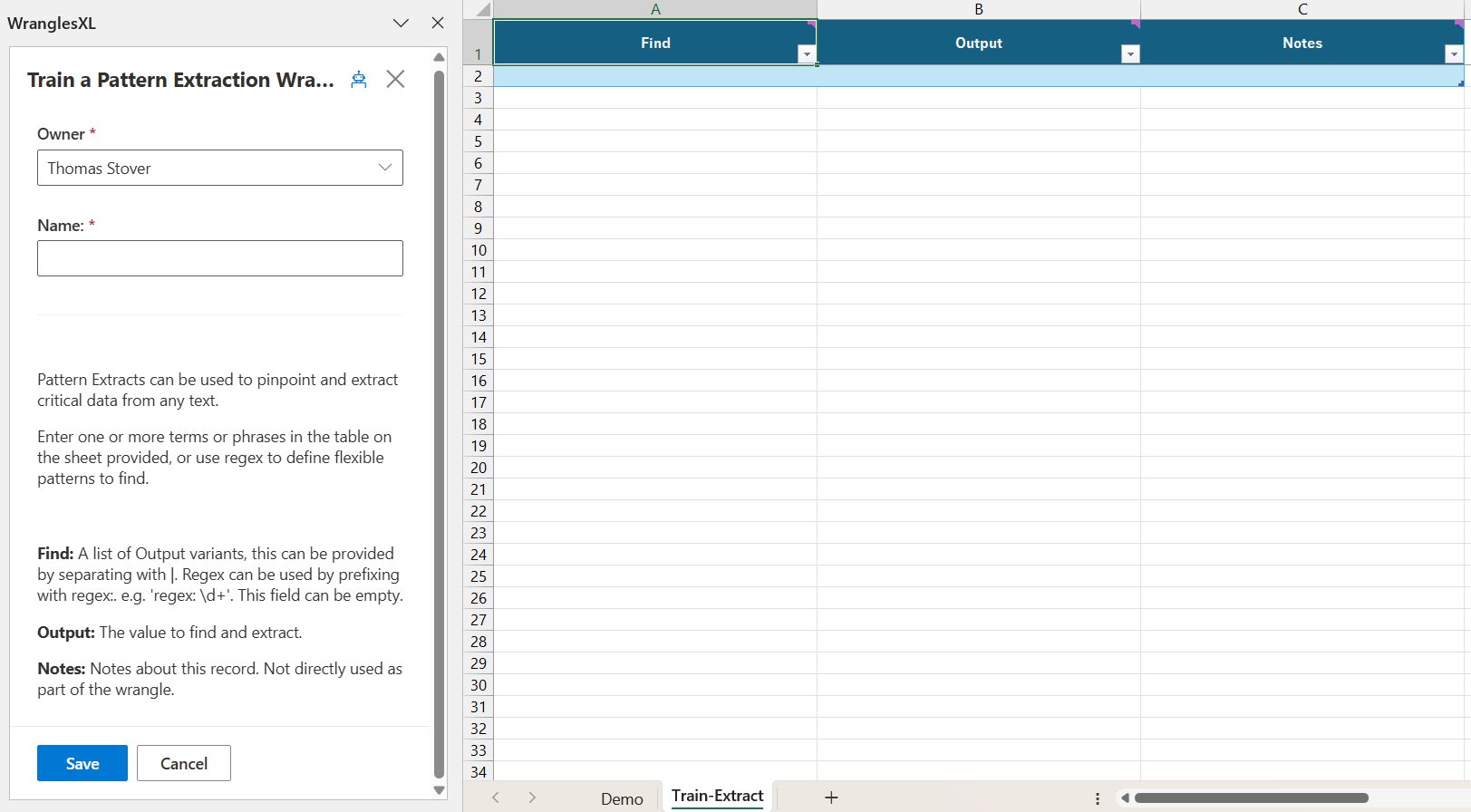Switch to the Demo sheet tab
This screenshot has width=1471, height=812.
point(622,798)
